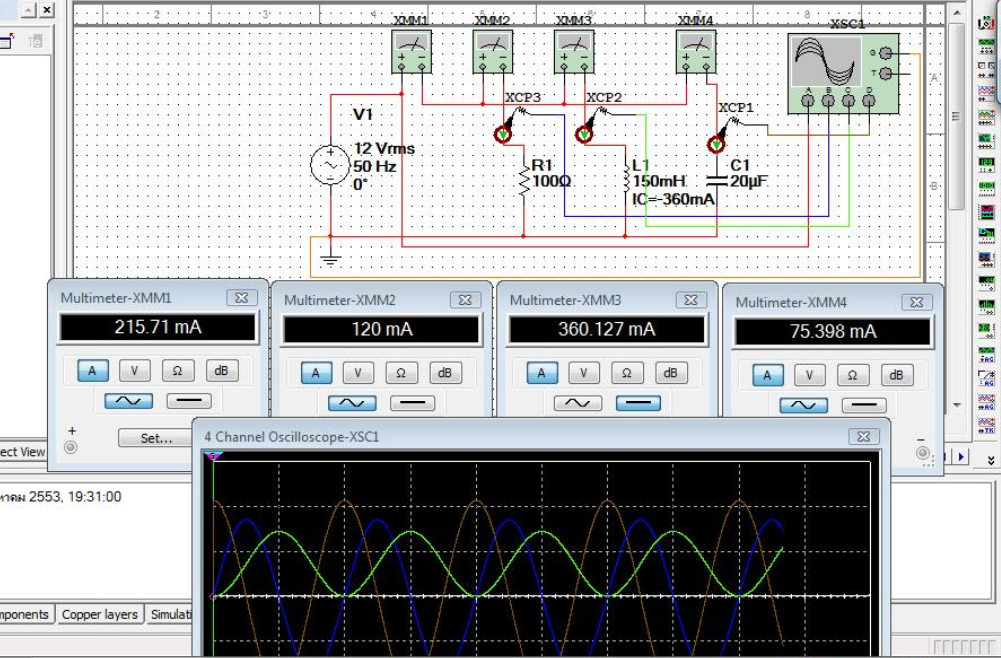Open the Function Generator instrument
The width and height of the screenshot is (1001, 658).
click(988, 45)
